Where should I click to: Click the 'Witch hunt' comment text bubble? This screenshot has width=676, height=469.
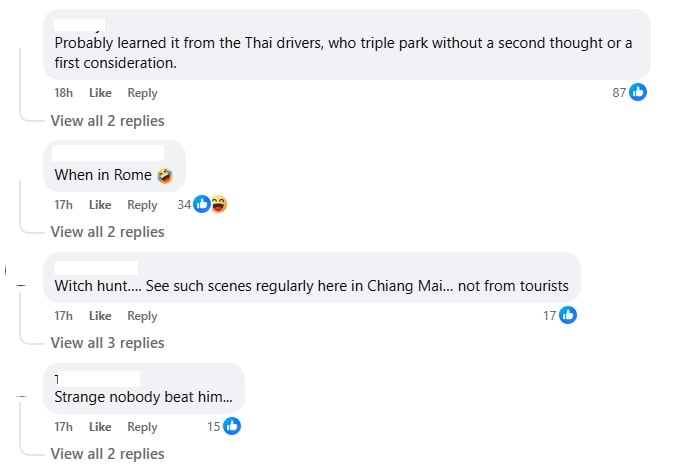tap(311, 286)
